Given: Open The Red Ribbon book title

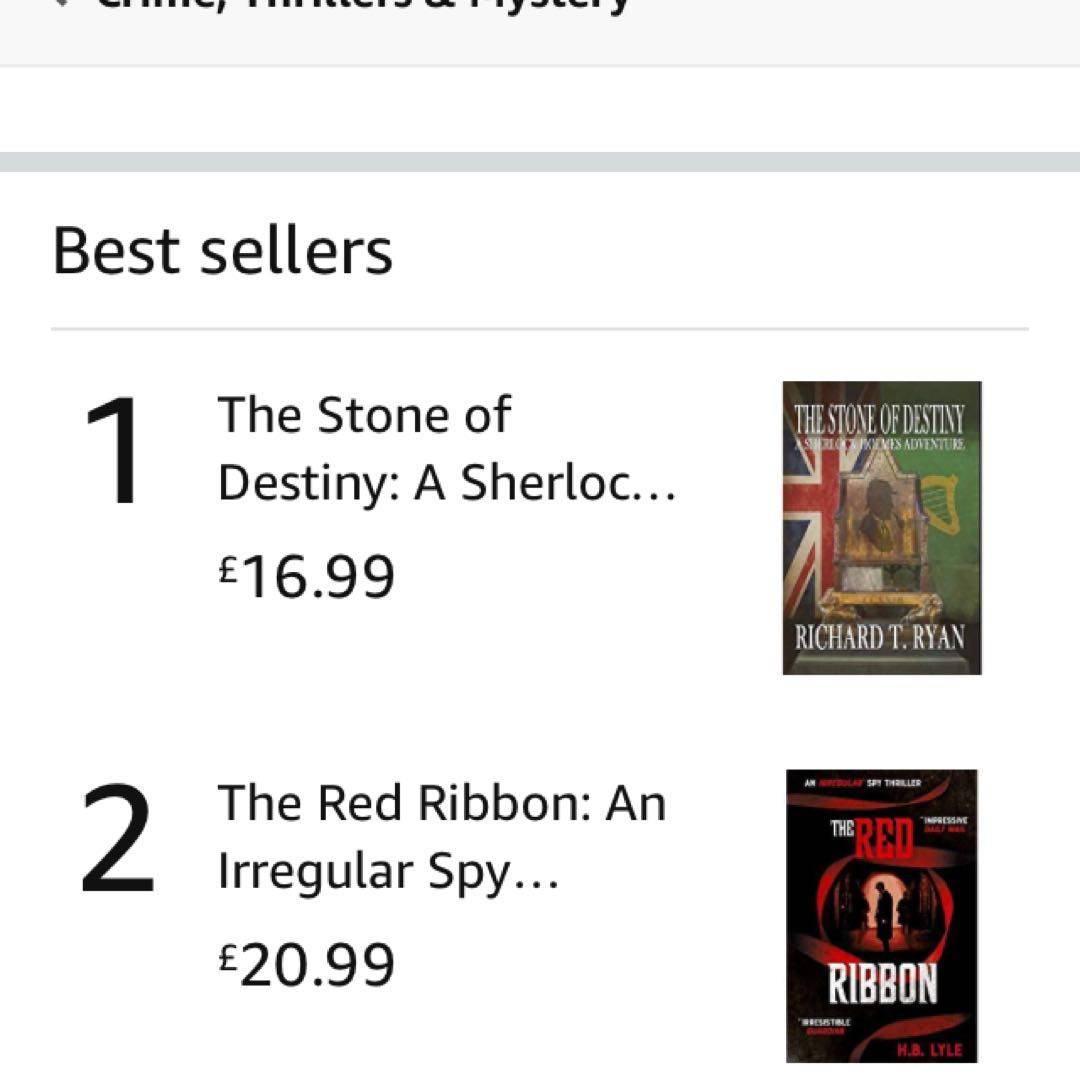Looking at the screenshot, I should pos(441,837).
